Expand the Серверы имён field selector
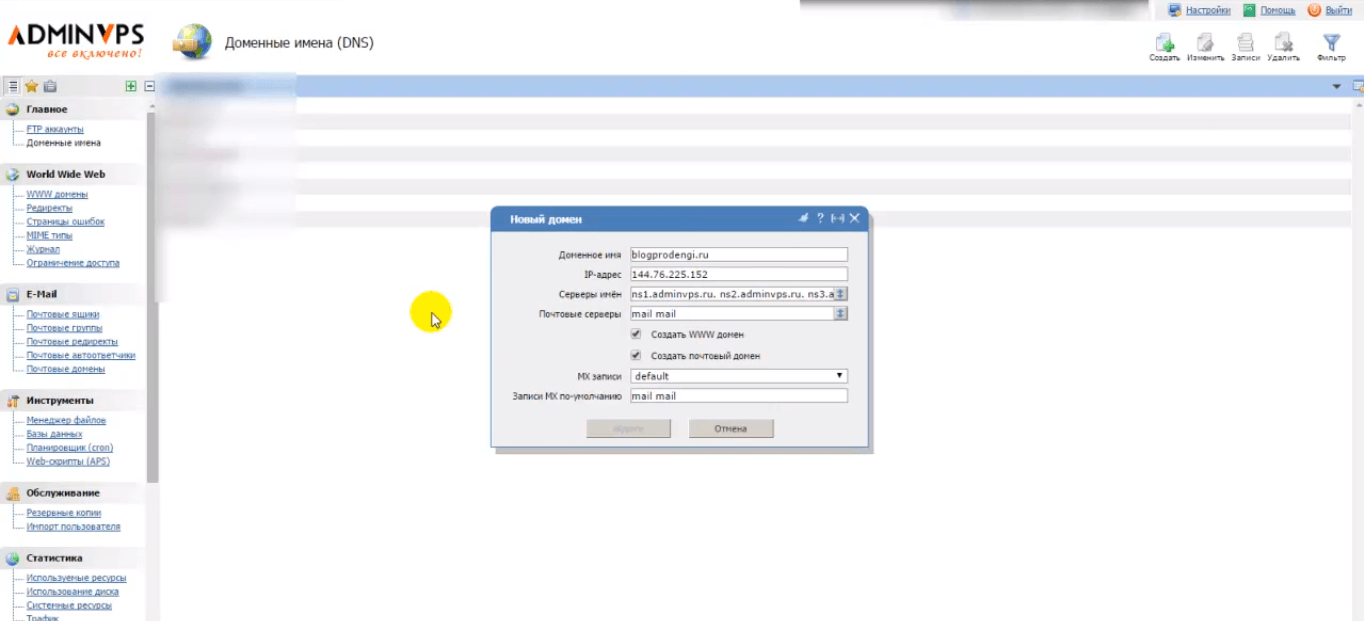This screenshot has height=621, width=1364. point(841,294)
